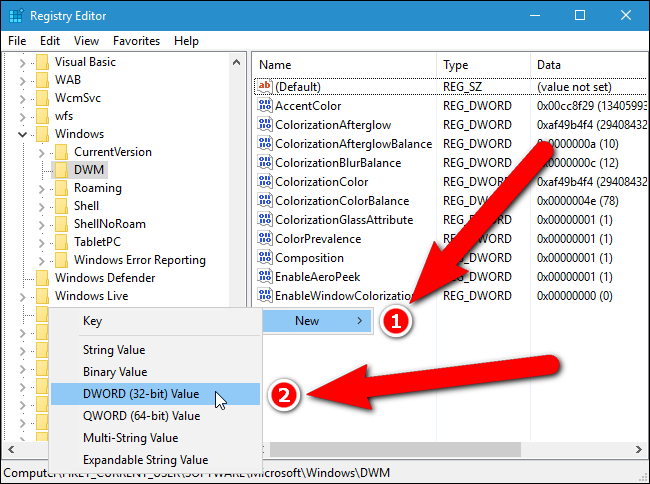This screenshot has width=650, height=484.
Task: Expand the WcmSvc key
Action: click(22, 99)
